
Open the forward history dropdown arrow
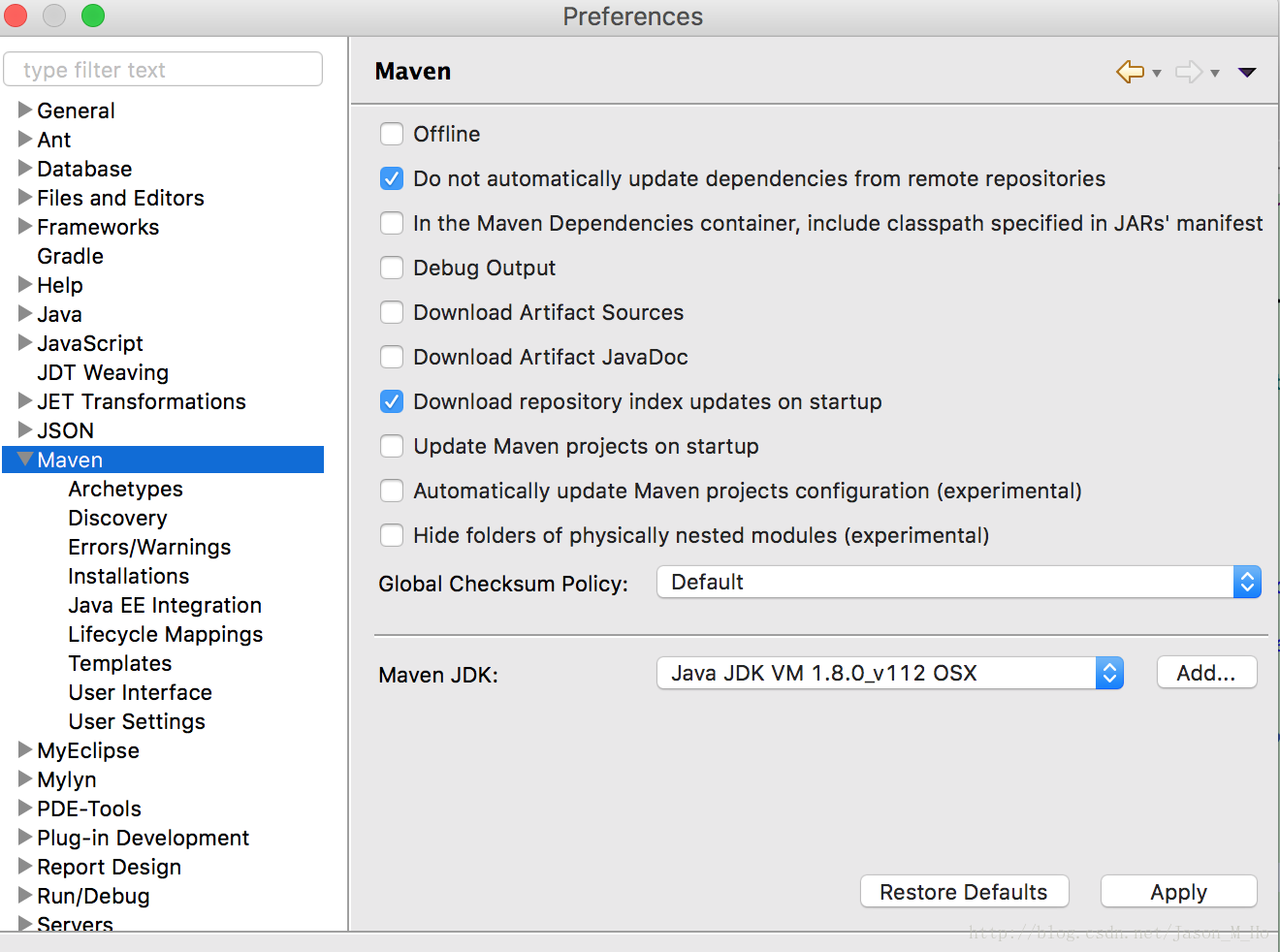click(1215, 73)
